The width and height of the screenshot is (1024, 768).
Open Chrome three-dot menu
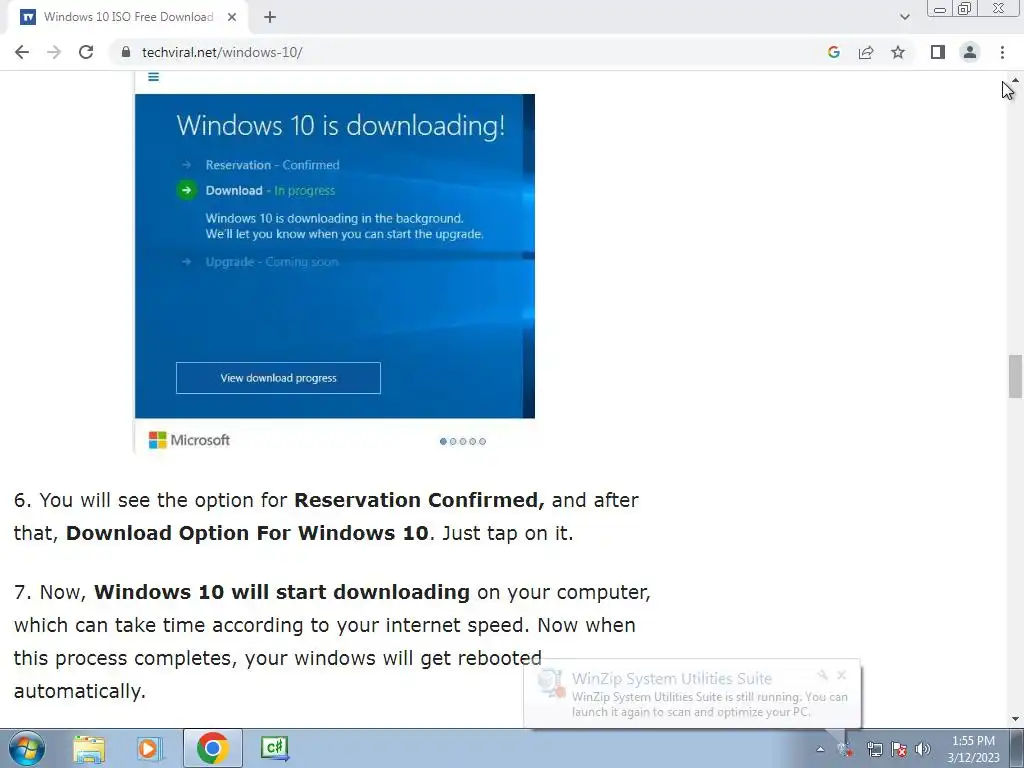pyautogui.click(x=1002, y=52)
